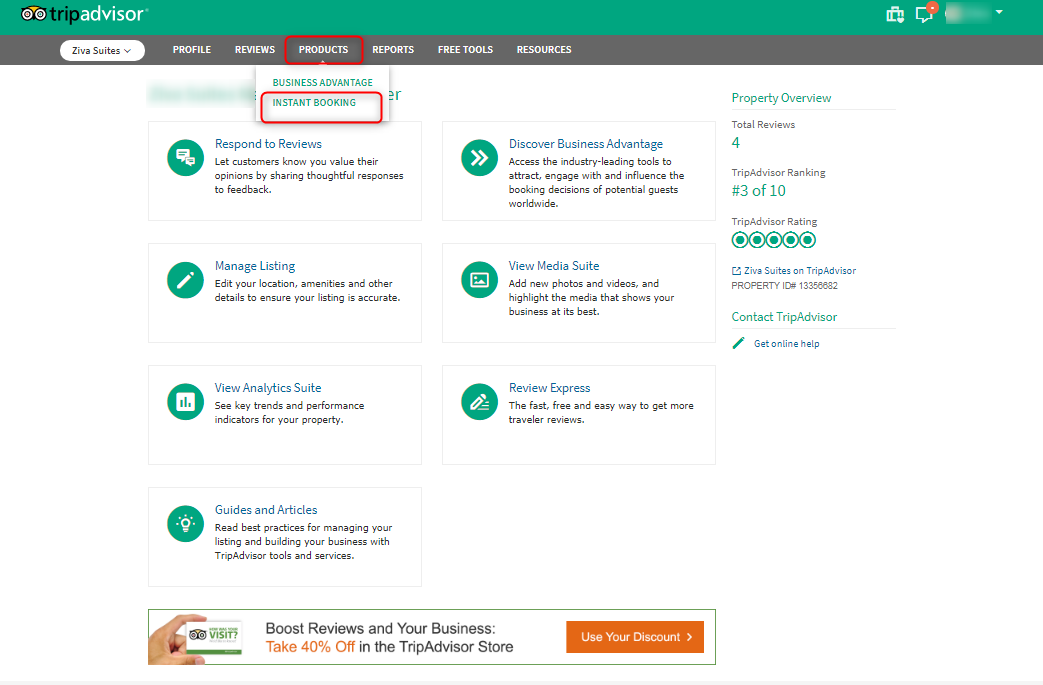The image size is (1043, 685).
Task: Click the Manage Listing pencil icon
Action: click(186, 280)
